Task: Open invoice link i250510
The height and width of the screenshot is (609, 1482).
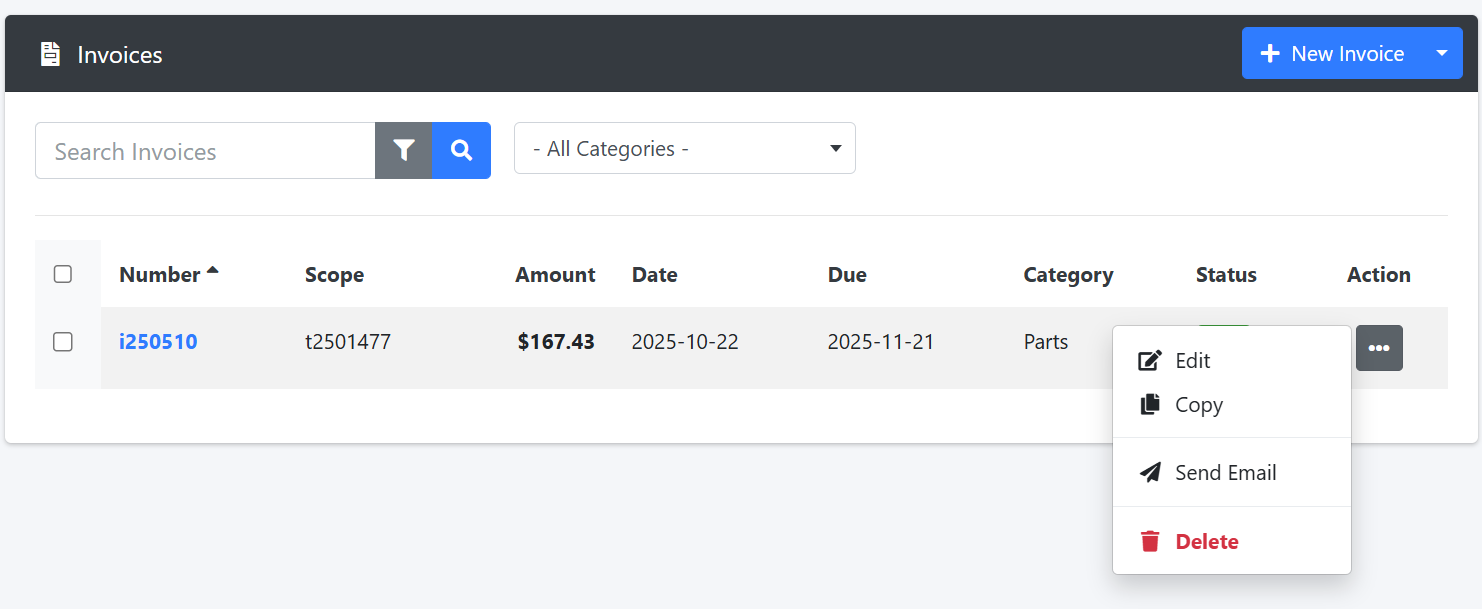Action: [x=158, y=342]
